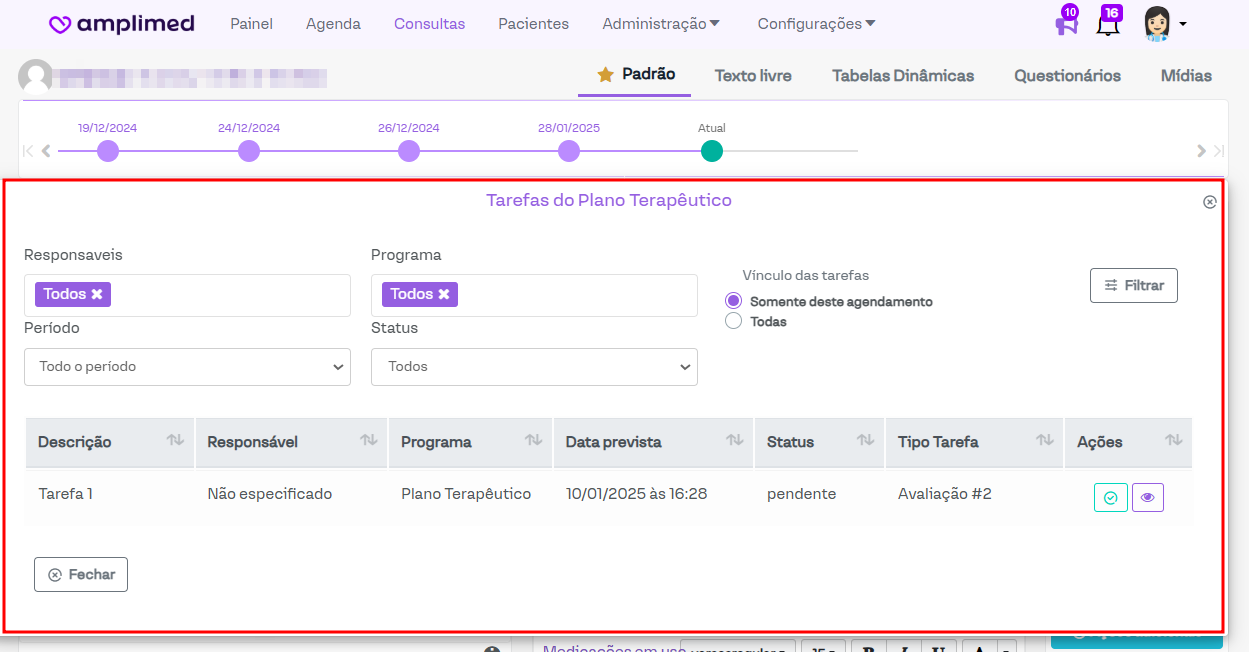Expand the Administração menu
1249x652 pixels.
(661, 24)
